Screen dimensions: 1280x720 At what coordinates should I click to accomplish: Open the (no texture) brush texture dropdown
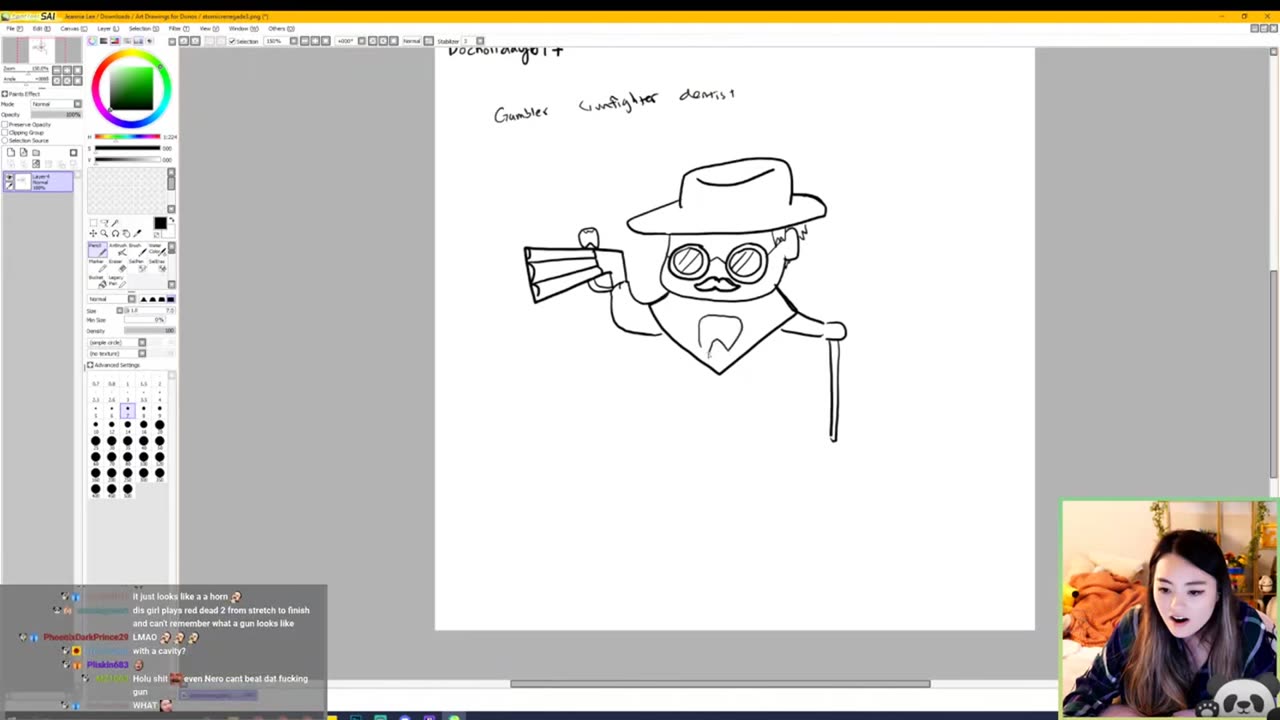[x=117, y=353]
